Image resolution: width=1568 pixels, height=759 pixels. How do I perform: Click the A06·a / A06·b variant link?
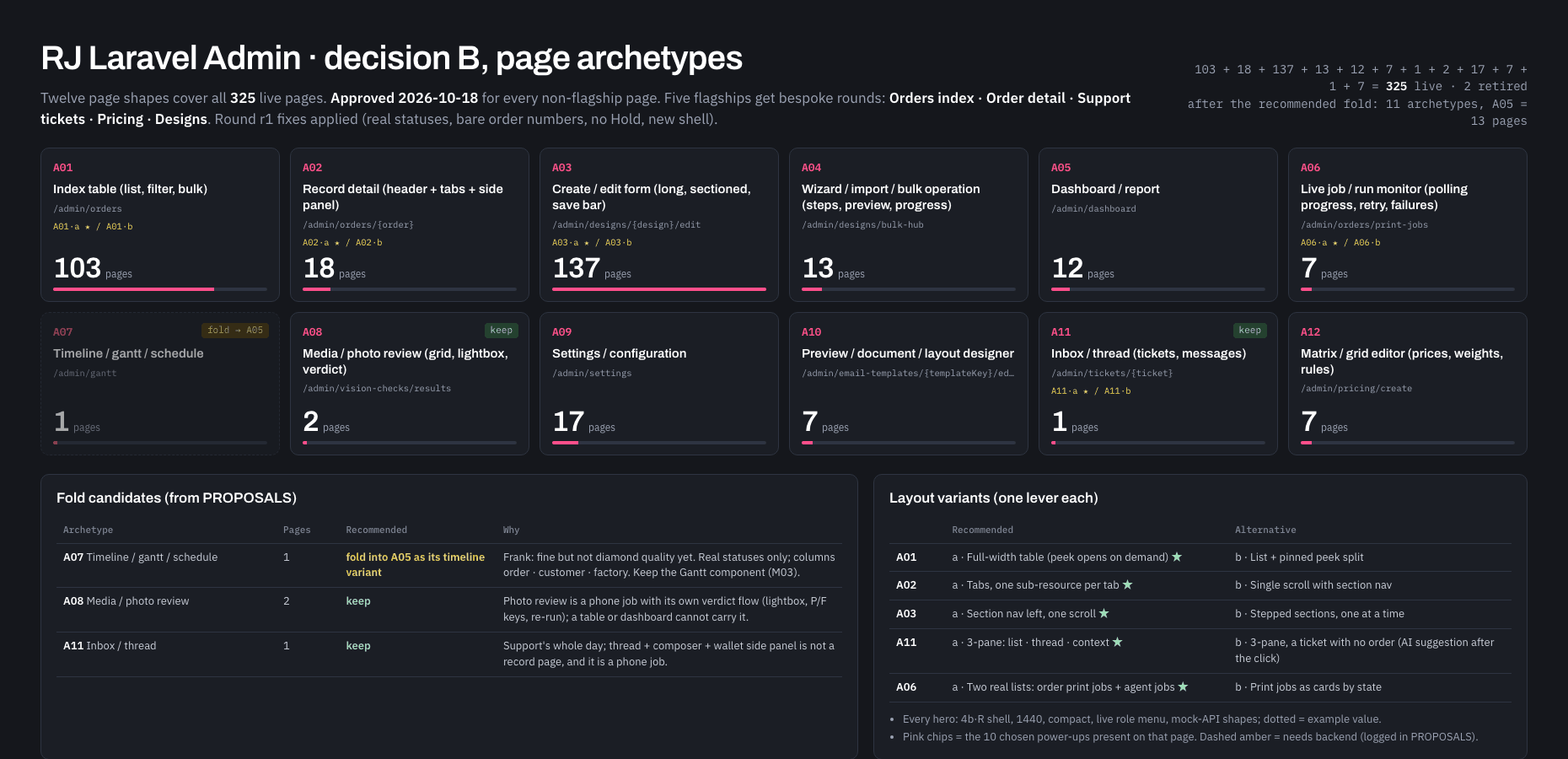click(x=1340, y=243)
